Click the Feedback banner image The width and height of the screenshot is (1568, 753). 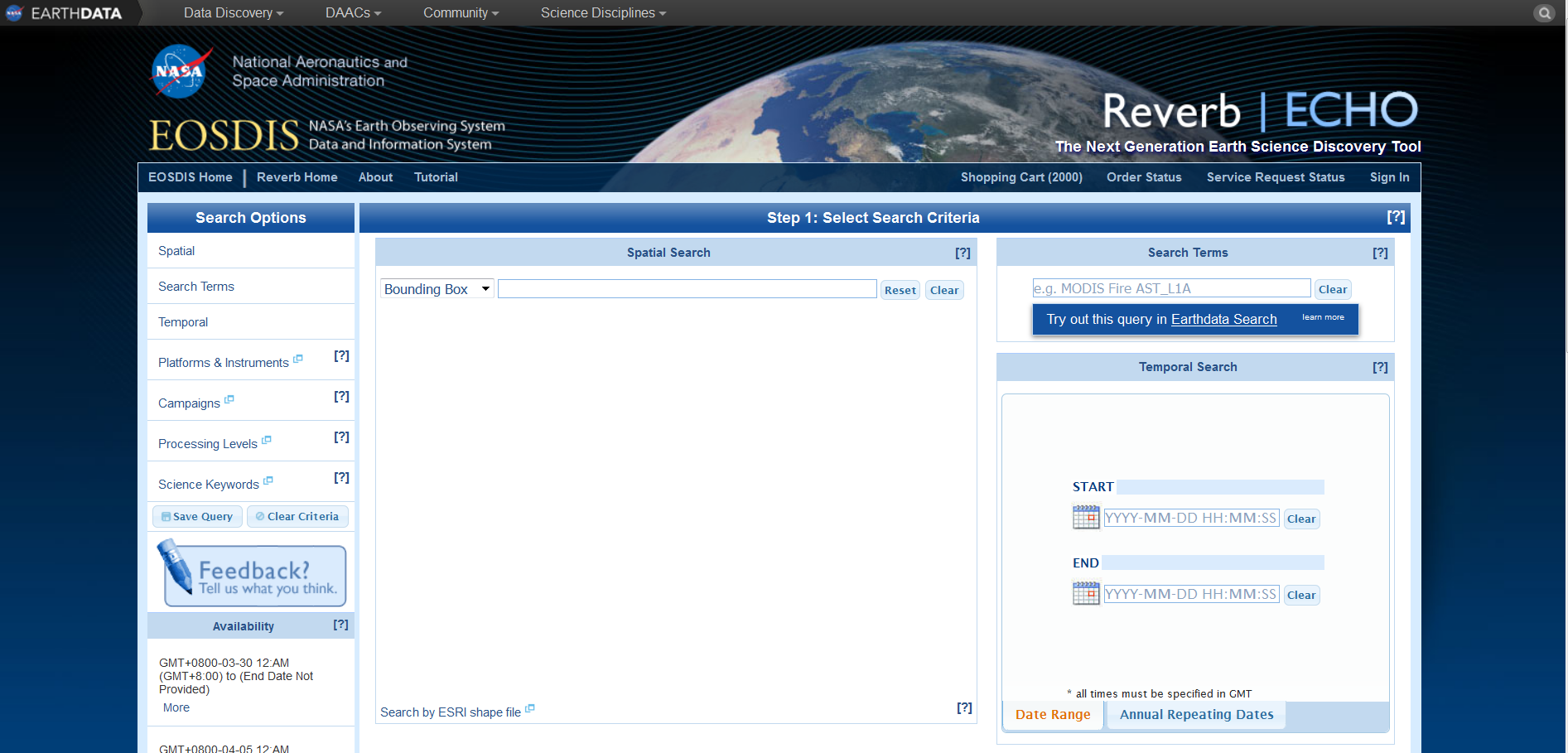(x=251, y=573)
